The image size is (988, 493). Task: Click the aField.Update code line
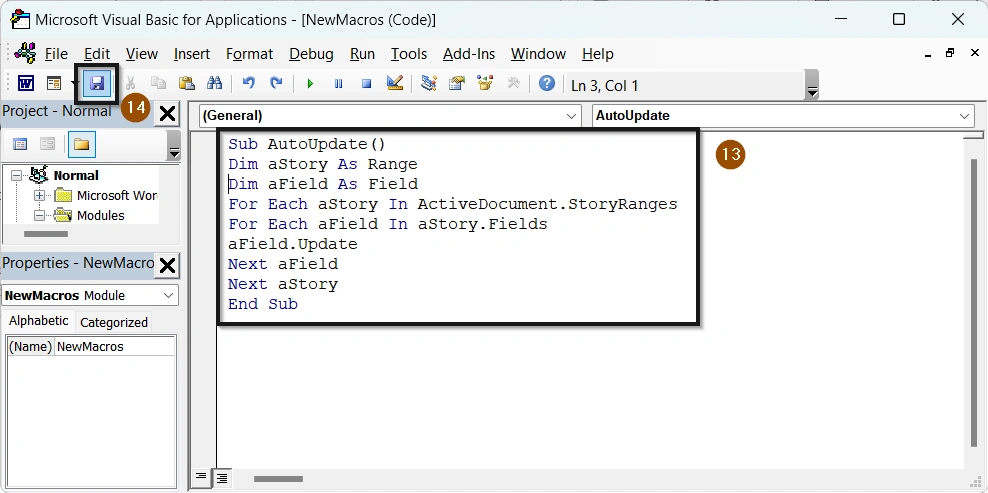pos(292,244)
